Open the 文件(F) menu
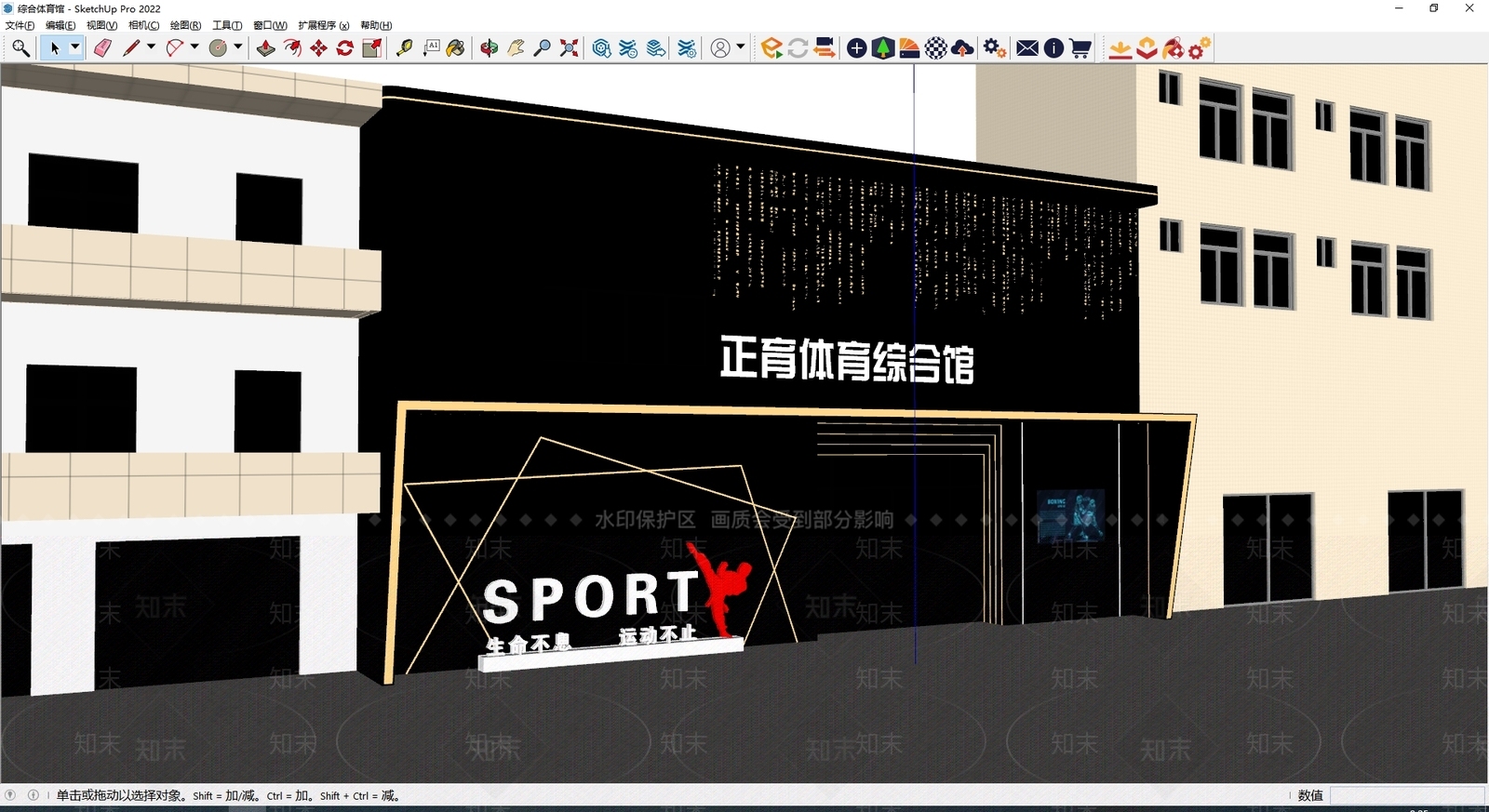This screenshot has height=812, width=1489. coord(20,25)
